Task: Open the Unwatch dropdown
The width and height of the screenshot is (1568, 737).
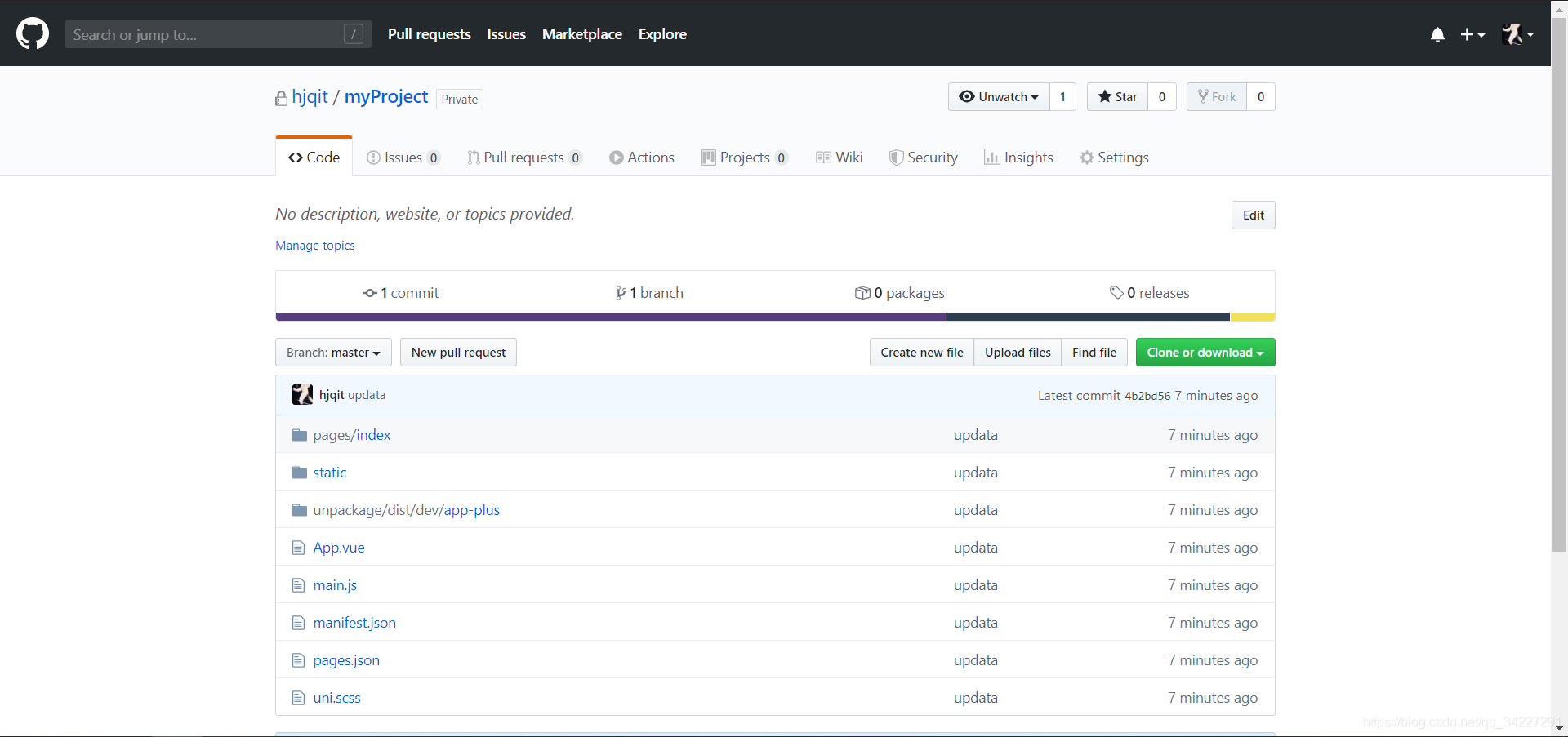Action: pyautogui.click(x=999, y=96)
